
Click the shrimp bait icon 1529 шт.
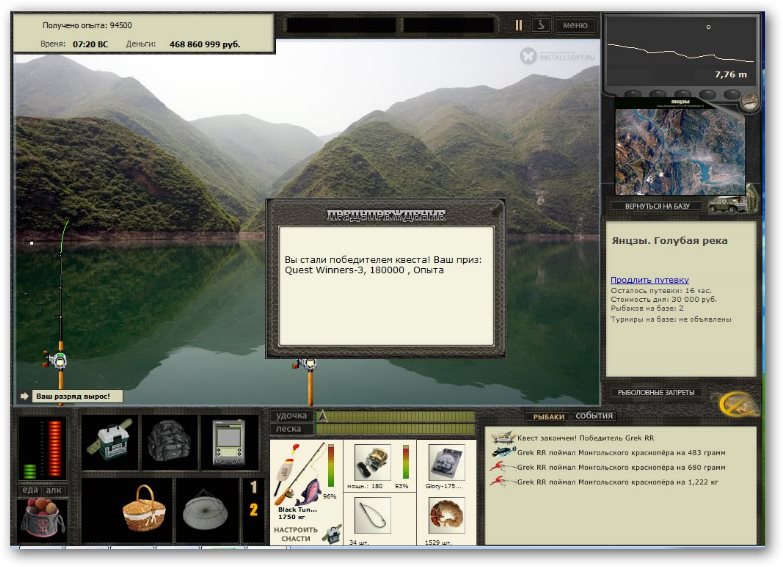point(446,516)
